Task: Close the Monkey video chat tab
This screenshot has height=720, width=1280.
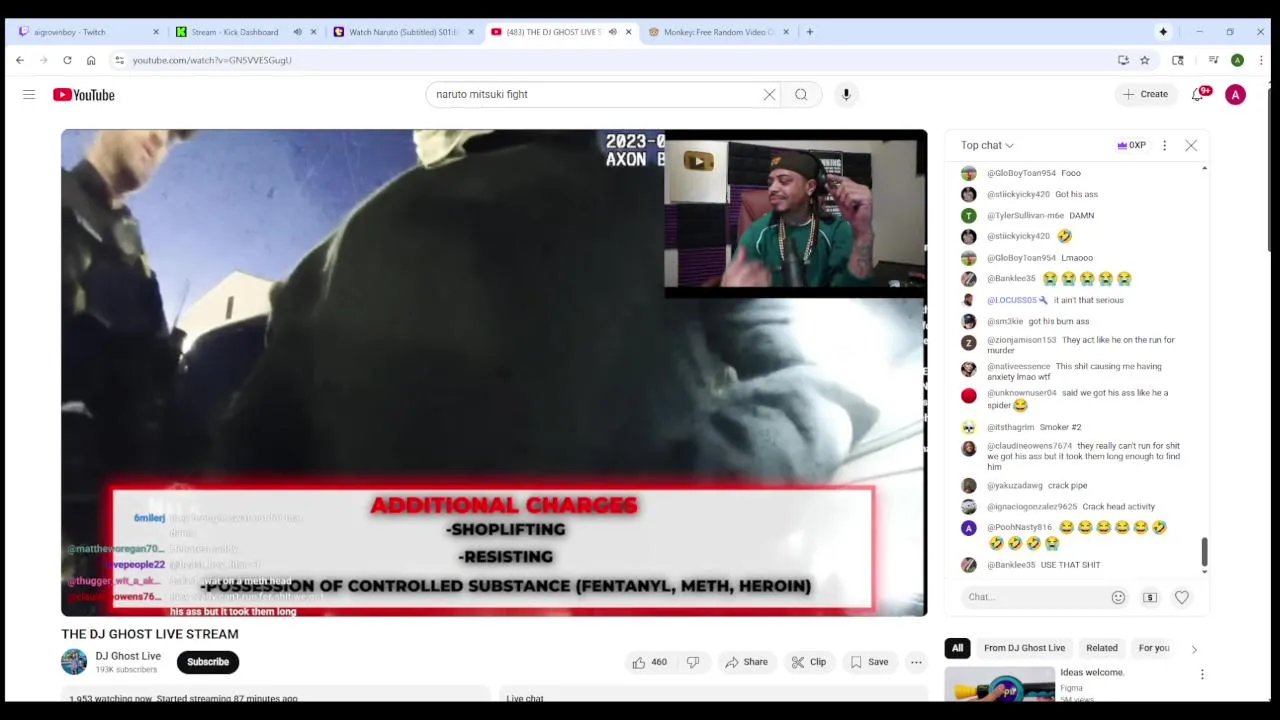Action: 786,32
